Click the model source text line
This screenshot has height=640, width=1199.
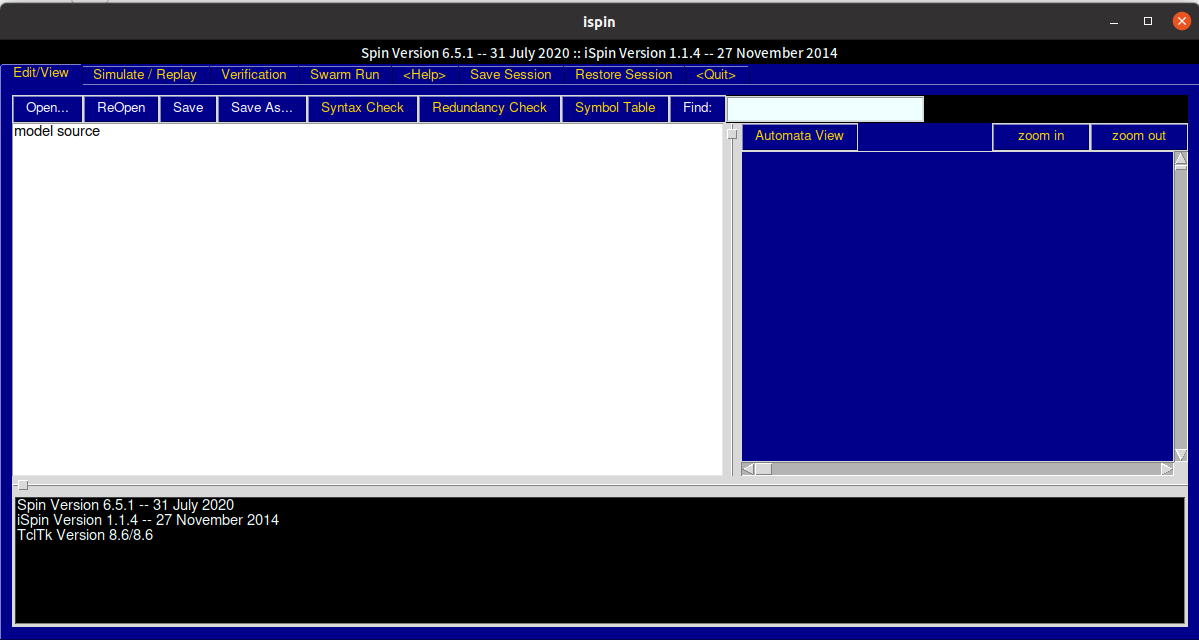(57, 132)
